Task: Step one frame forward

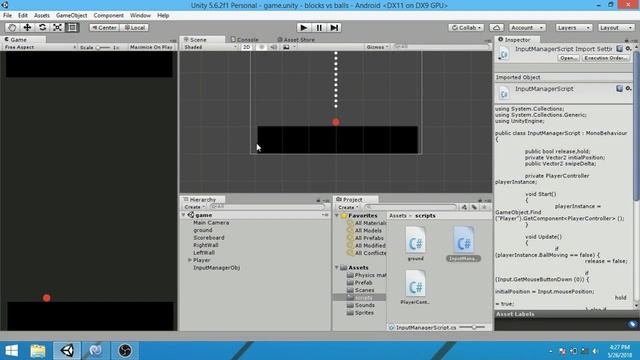Action: pyautogui.click(x=334, y=27)
